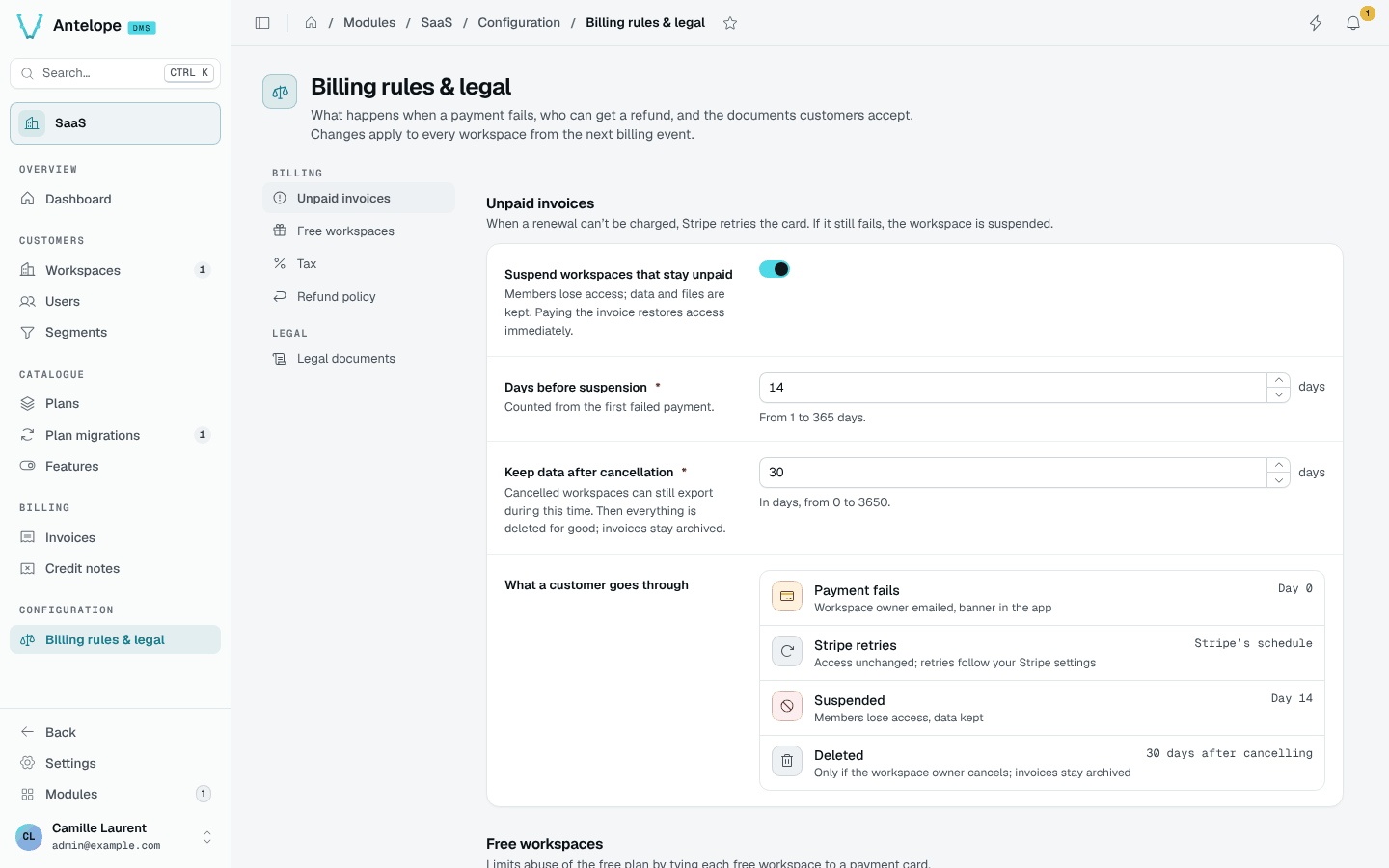
Task: Open Users in sidebar
Action: [115, 301]
